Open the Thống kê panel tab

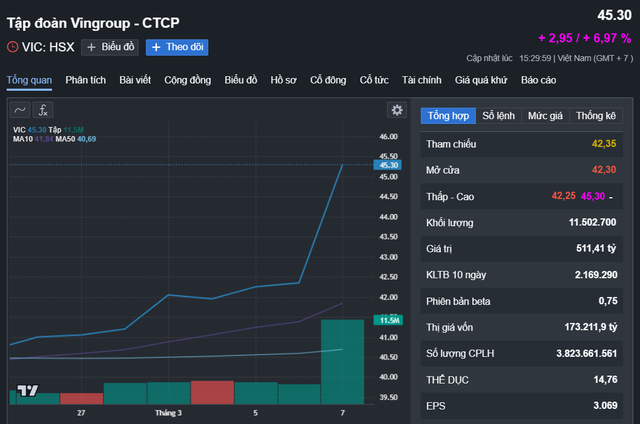pos(596,116)
